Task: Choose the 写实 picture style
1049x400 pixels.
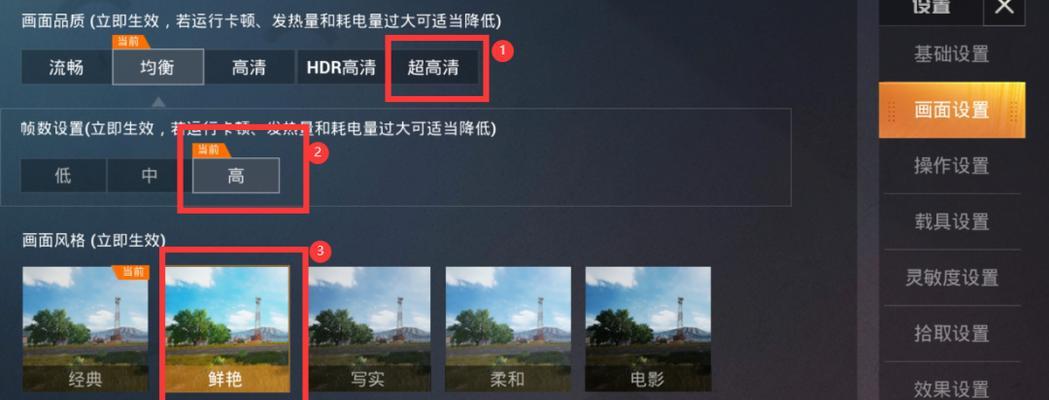Action: (368, 329)
